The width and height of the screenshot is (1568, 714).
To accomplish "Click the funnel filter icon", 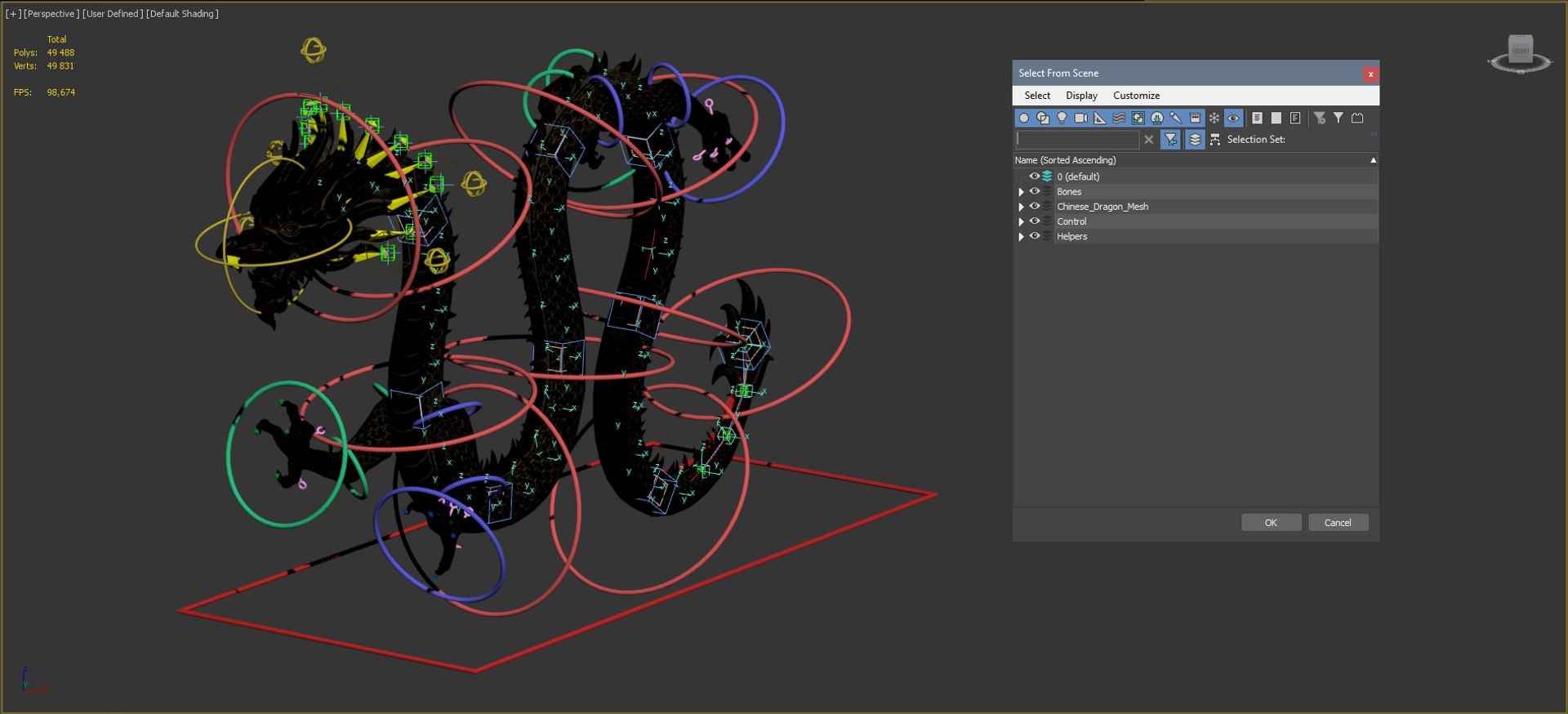I will [x=1339, y=118].
